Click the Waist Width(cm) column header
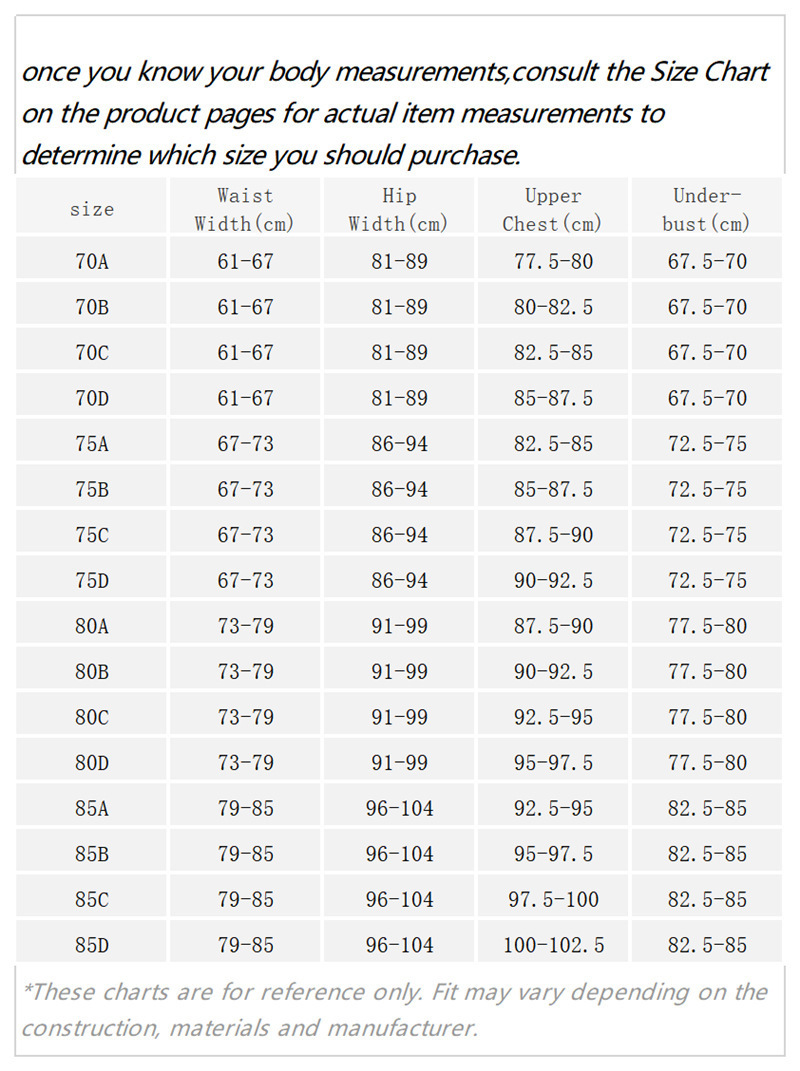This screenshot has width=800, height=1071. pos(245,210)
